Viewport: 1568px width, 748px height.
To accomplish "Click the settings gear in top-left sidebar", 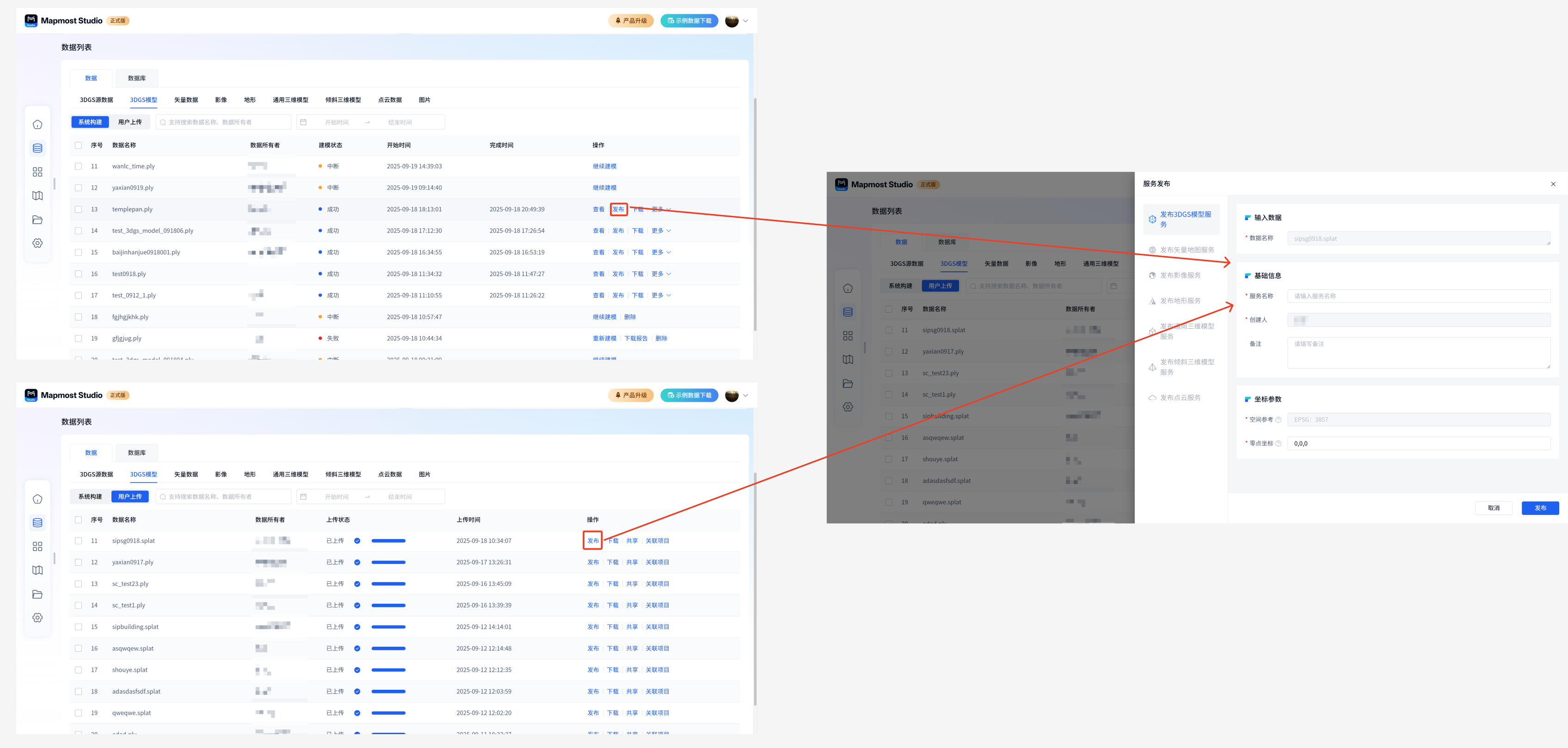I will [x=37, y=243].
